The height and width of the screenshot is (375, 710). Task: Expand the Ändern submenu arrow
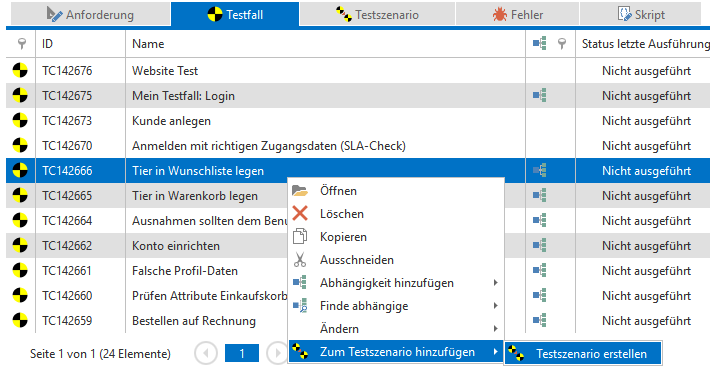tap(495, 328)
